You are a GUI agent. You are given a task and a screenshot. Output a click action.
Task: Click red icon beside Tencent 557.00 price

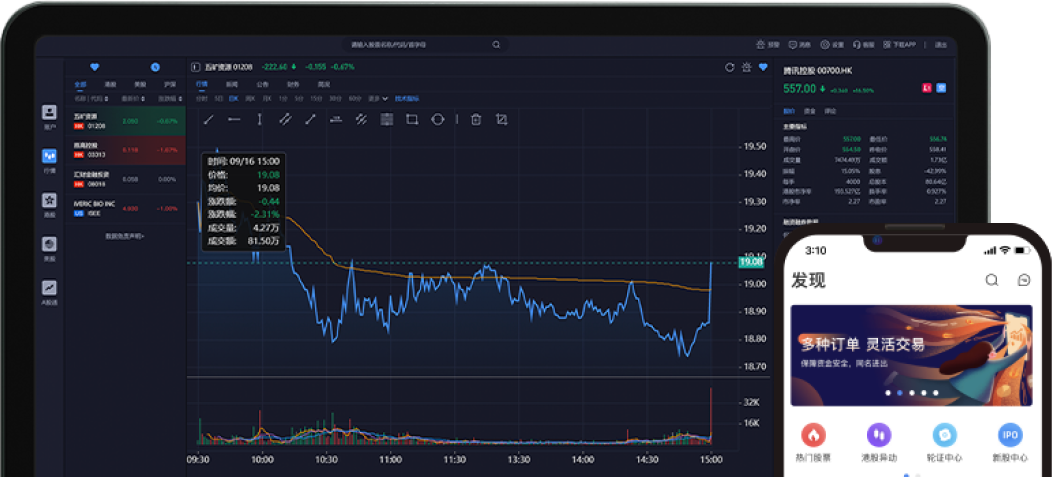tap(927, 88)
